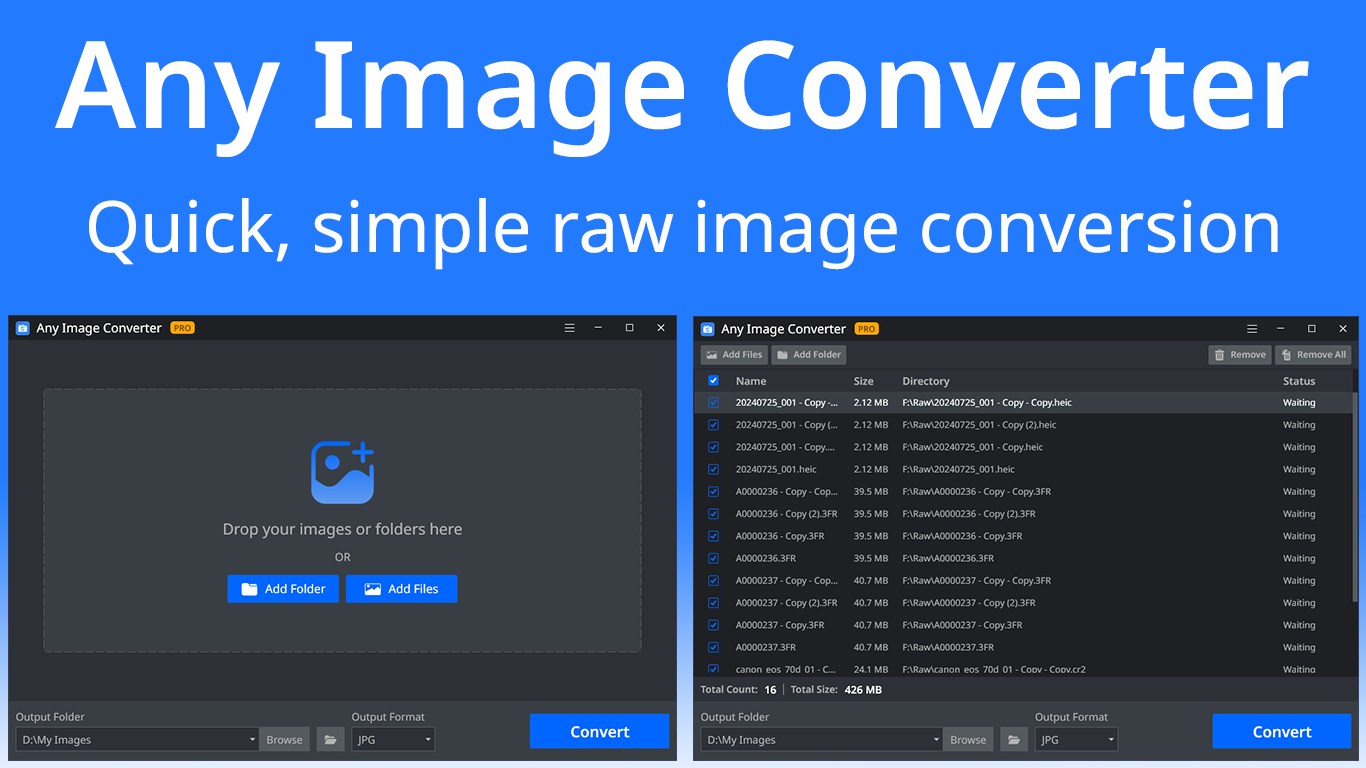Uncheck checkbox for 20240725_001.heic row
This screenshot has height=768, width=1366.
pyautogui.click(x=713, y=469)
